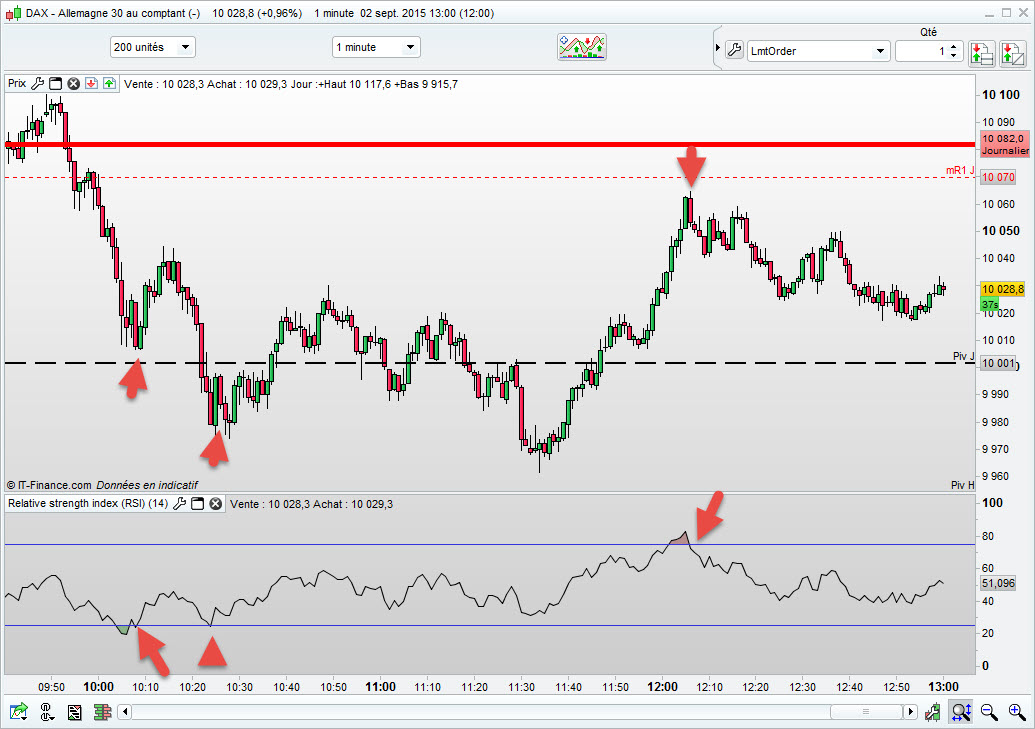Viewport: 1035px width, 729px height.
Task: Zoom out of the chart
Action: pyautogui.click(x=988, y=711)
